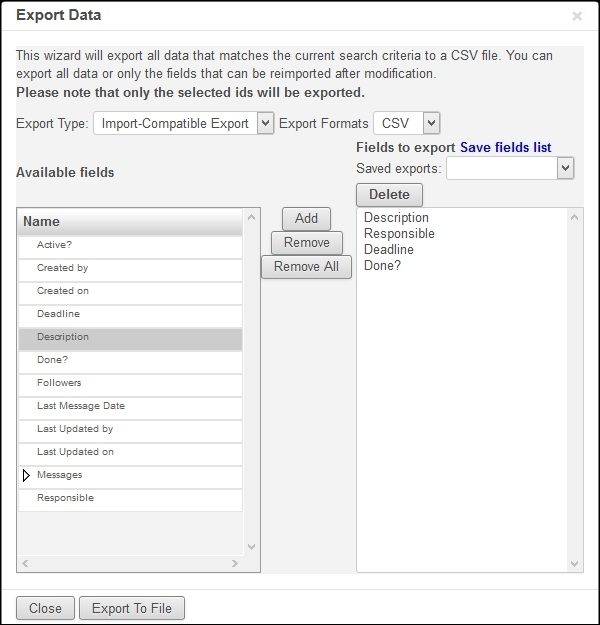The height and width of the screenshot is (625, 600).
Task: Click available fields scroll right arrow
Action: tap(235, 563)
